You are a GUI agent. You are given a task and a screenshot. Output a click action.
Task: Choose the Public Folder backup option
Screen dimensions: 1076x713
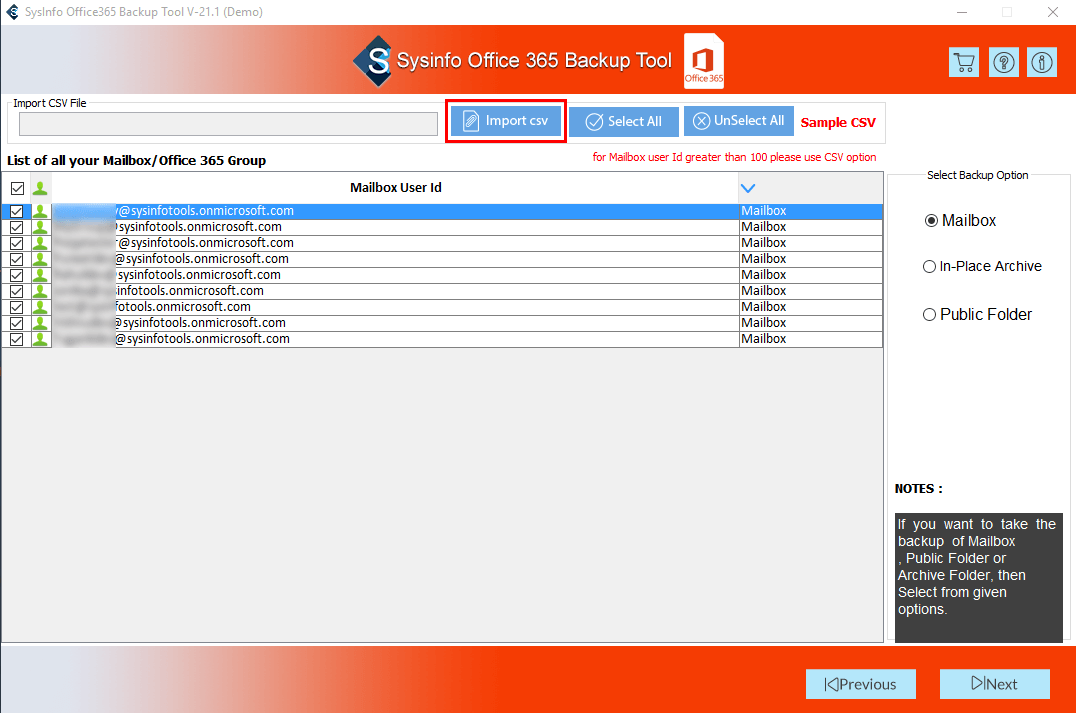[929, 315]
